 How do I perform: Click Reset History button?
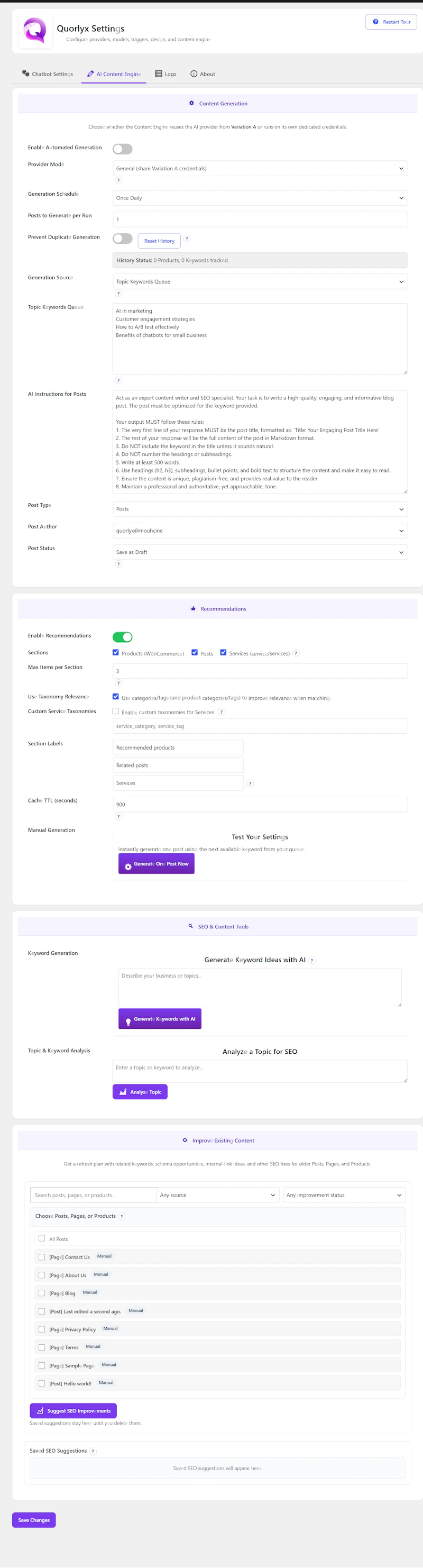pos(159,241)
